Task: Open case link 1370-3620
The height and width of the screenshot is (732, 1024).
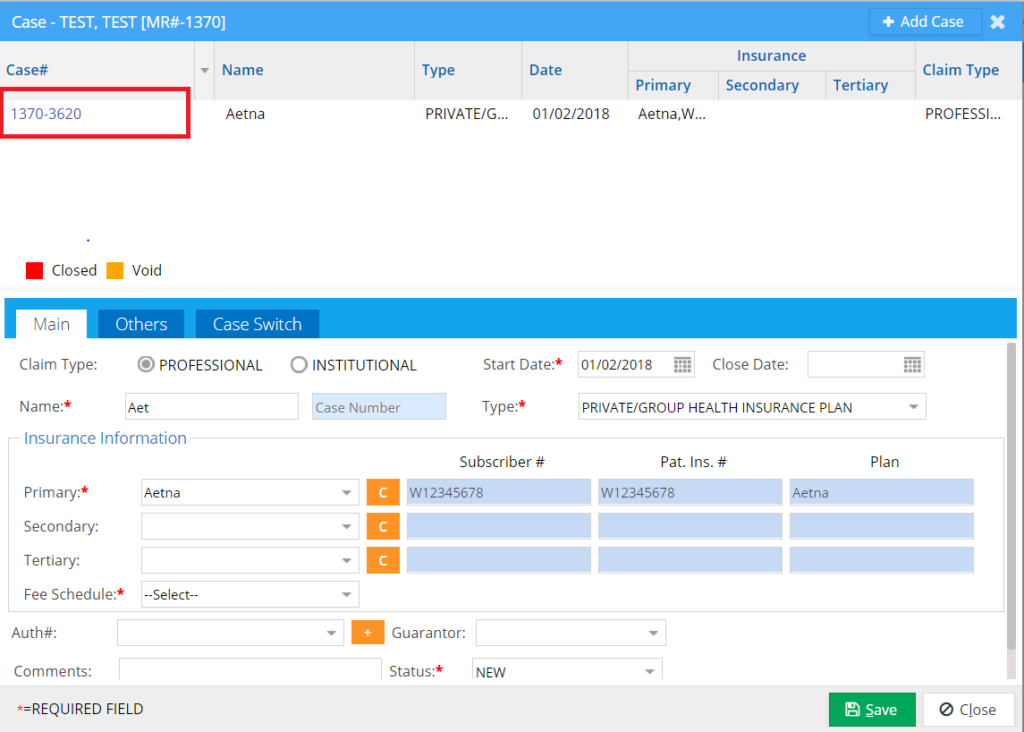Action: (x=46, y=114)
